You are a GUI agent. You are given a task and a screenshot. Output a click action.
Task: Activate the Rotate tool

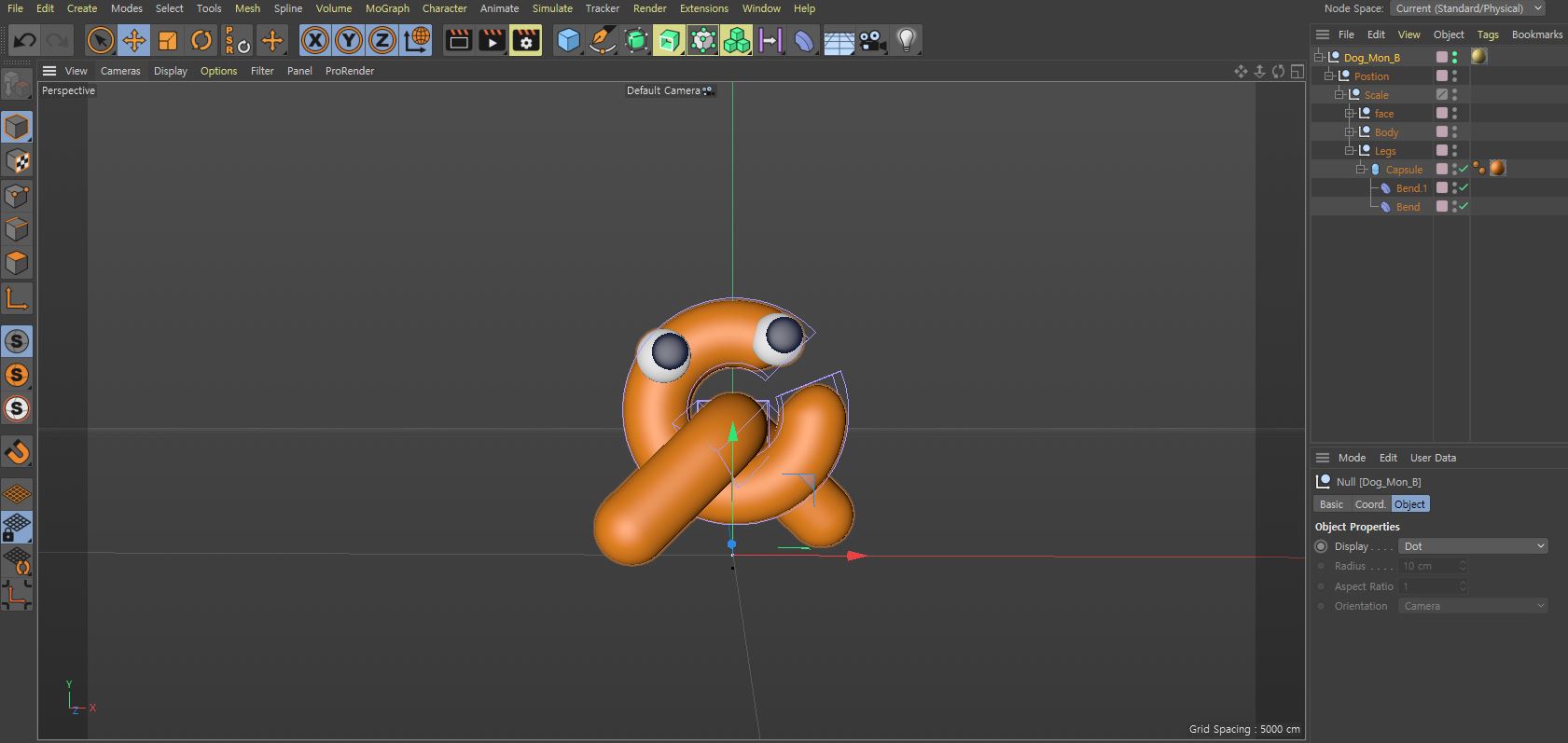201,40
